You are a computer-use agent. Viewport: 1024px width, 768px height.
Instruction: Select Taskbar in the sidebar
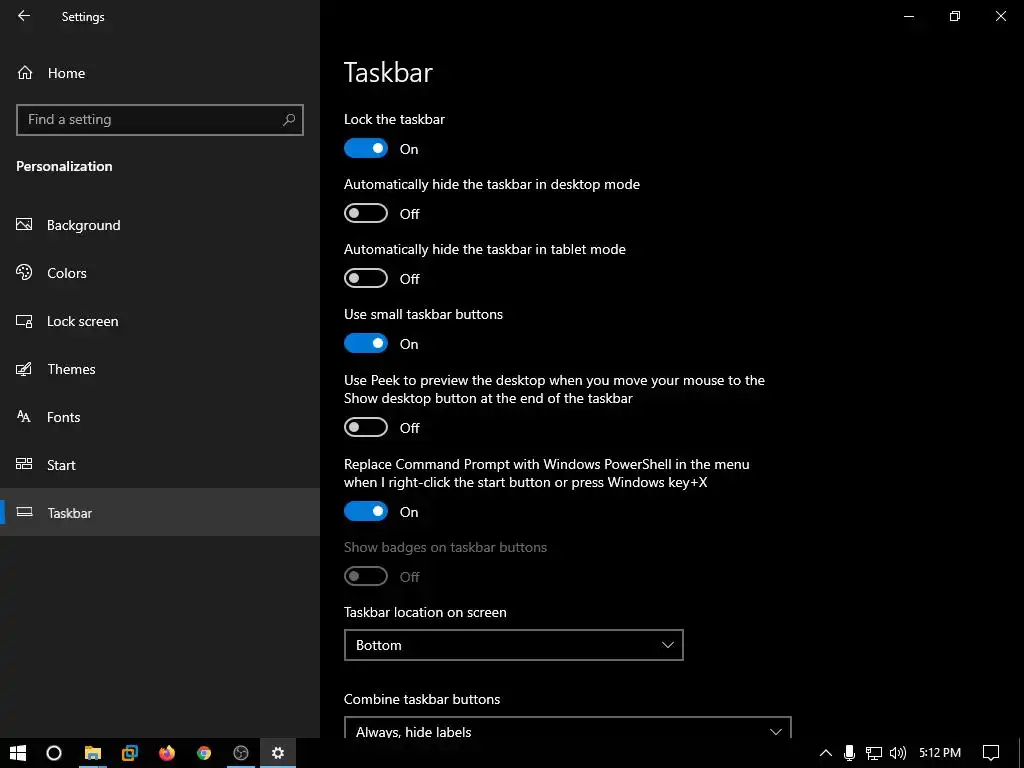pyautogui.click(x=160, y=513)
